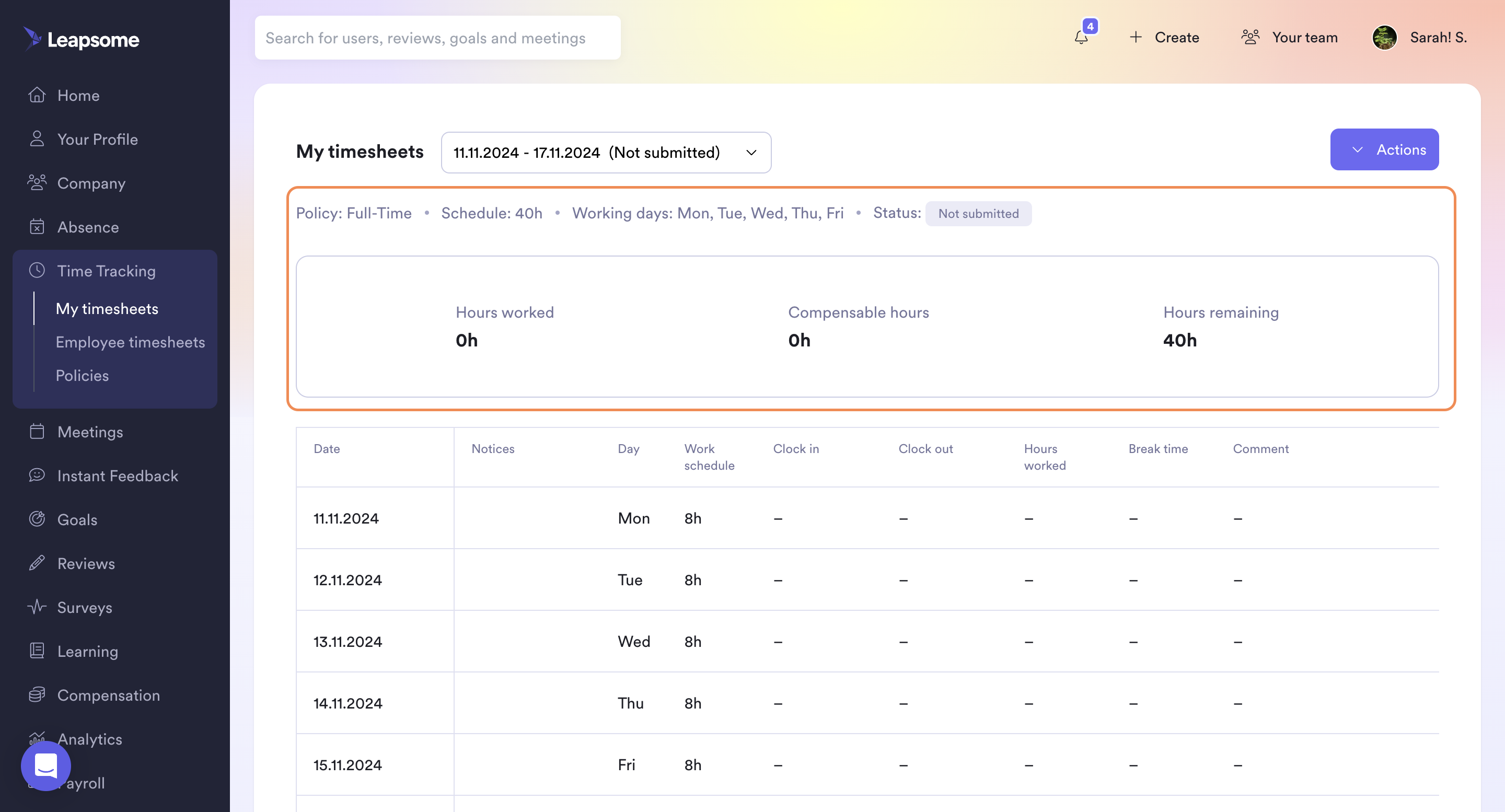Viewport: 1505px width, 812px height.
Task: Click the Surveys pulse icon
Action: pyautogui.click(x=37, y=607)
